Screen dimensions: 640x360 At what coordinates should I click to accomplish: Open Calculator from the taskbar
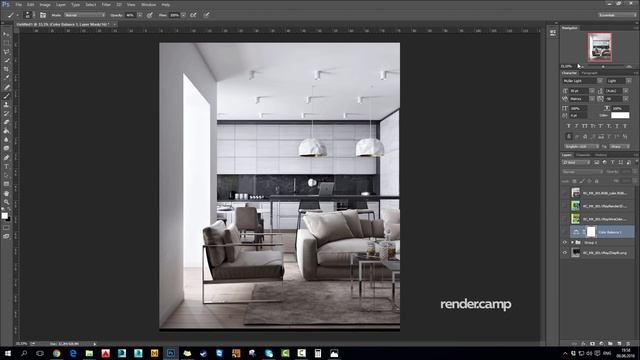[318, 353]
